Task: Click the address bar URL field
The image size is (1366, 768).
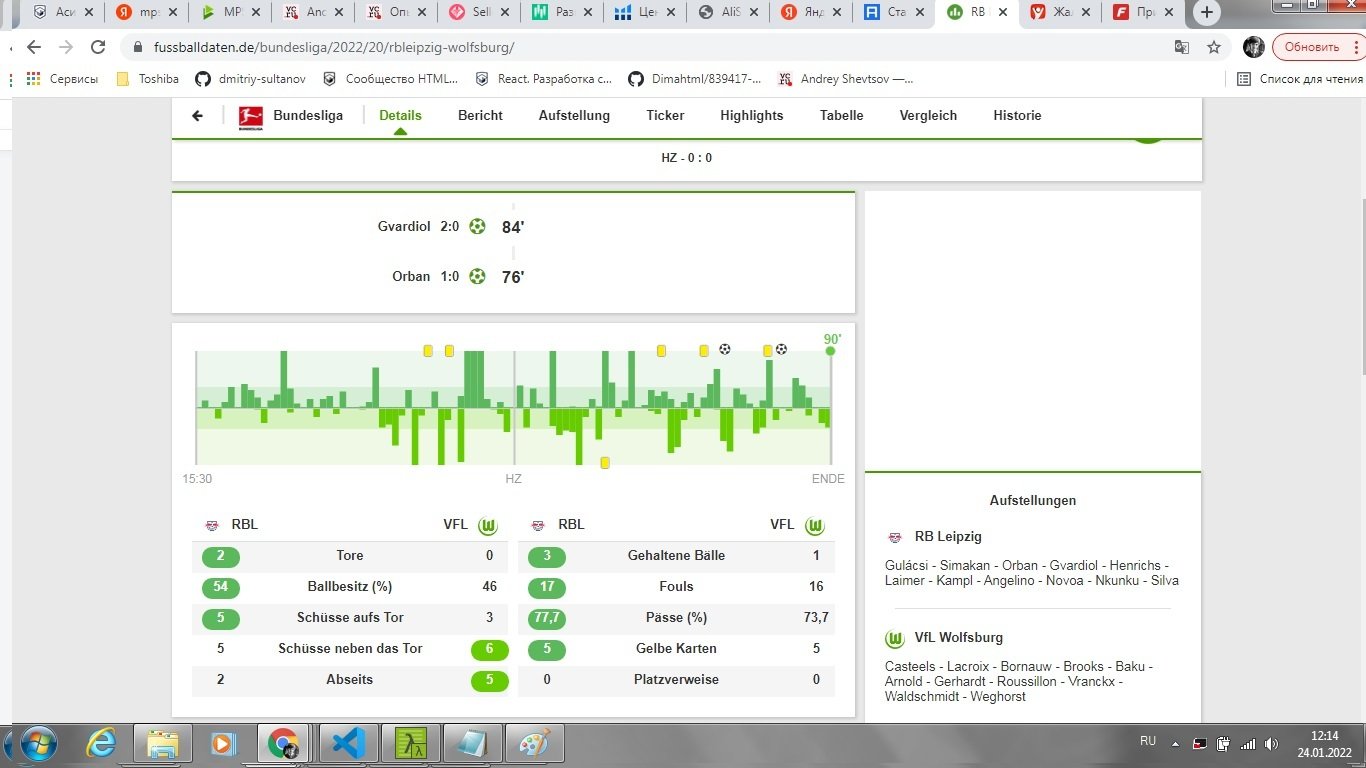Action: (600, 47)
